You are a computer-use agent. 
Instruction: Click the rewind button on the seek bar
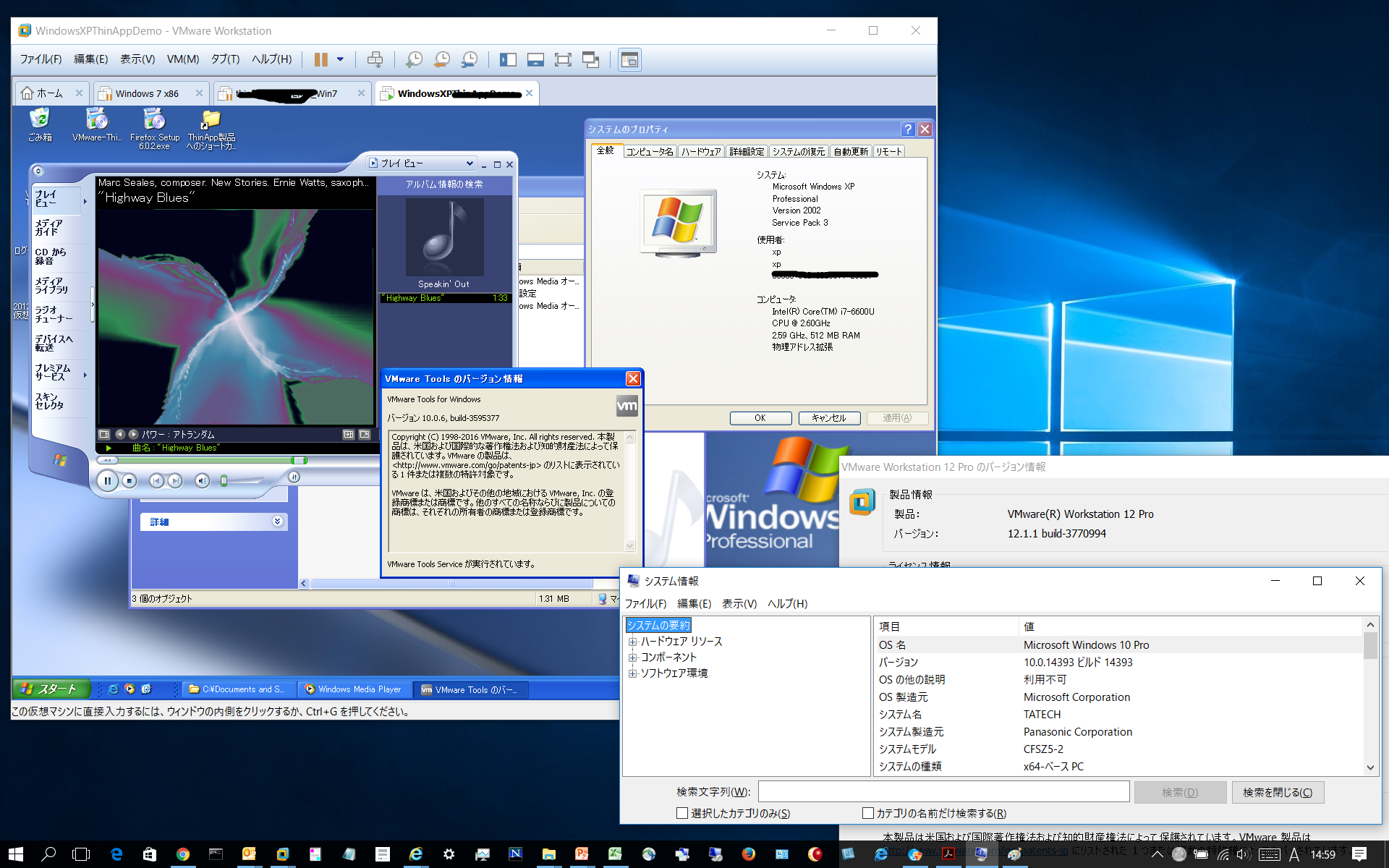(x=107, y=460)
